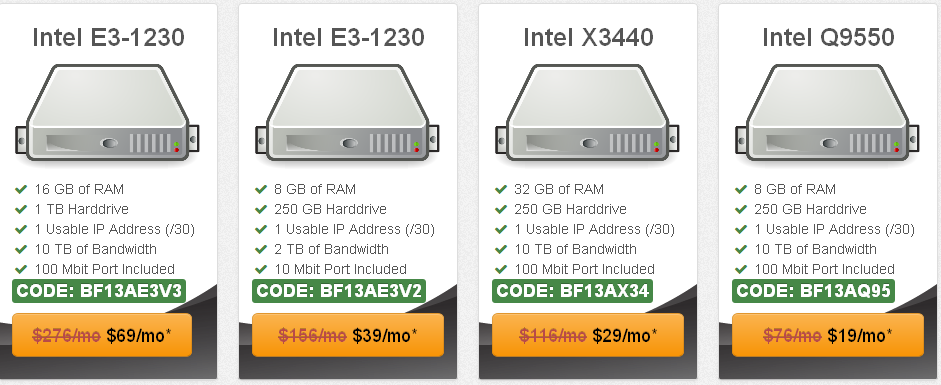Viewport: 941px width, 385px height.
Task: Click the $39/mo orange price button
Action: (x=347, y=335)
